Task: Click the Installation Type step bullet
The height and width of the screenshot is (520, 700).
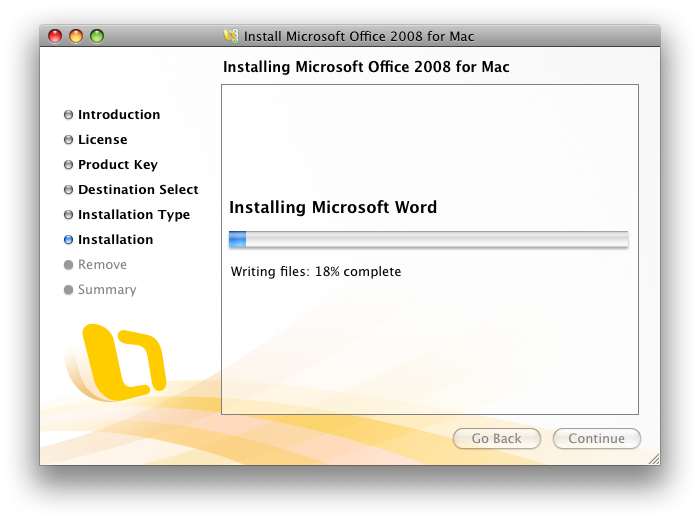Action: point(68,215)
